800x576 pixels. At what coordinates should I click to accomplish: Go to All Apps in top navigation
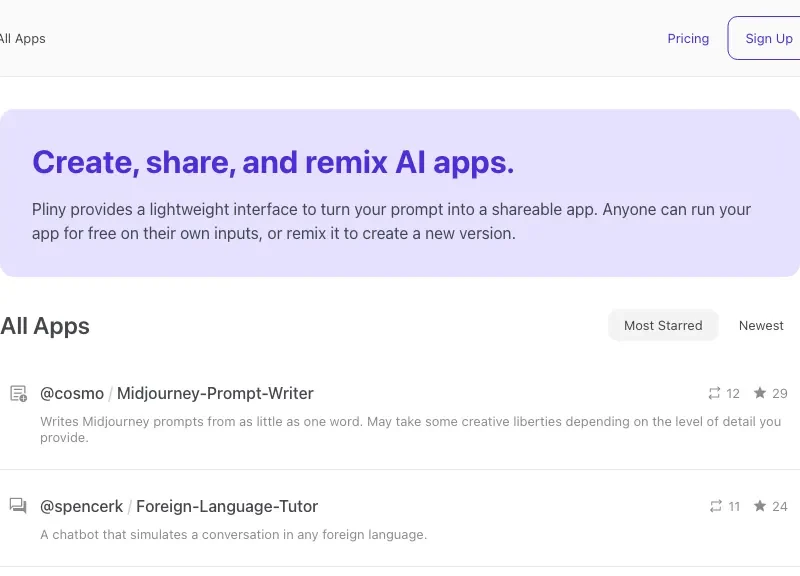(22, 38)
